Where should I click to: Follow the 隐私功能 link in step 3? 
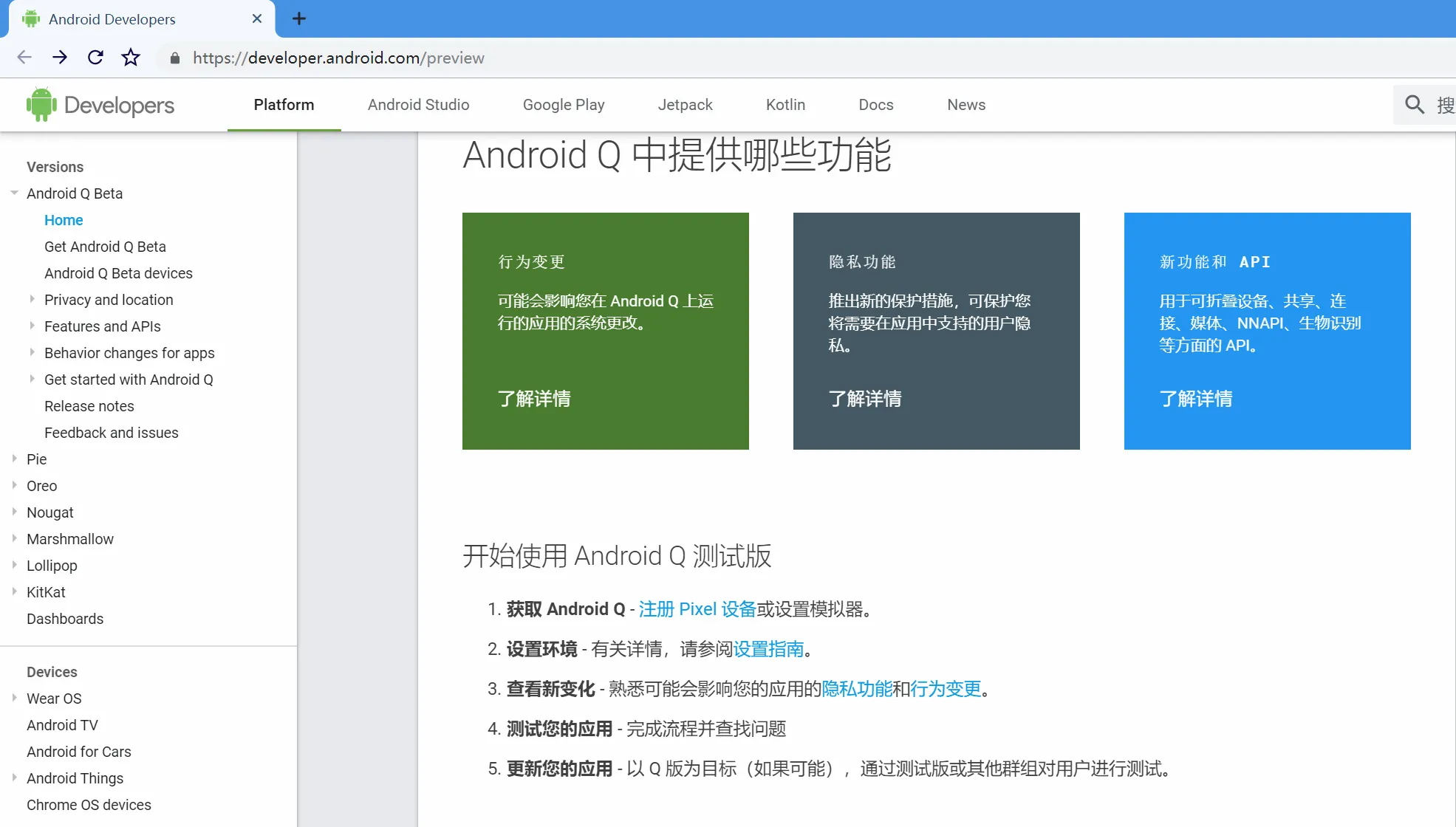tap(857, 689)
